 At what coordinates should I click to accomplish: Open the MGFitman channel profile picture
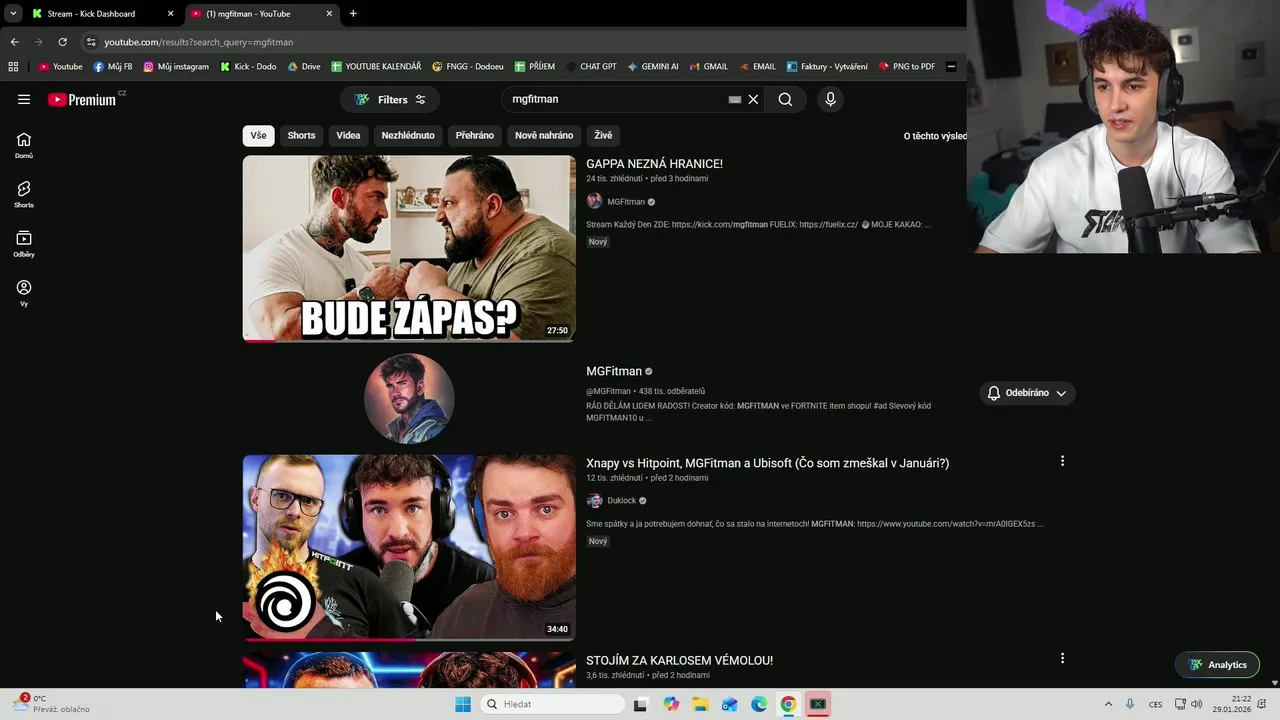pyautogui.click(x=409, y=398)
